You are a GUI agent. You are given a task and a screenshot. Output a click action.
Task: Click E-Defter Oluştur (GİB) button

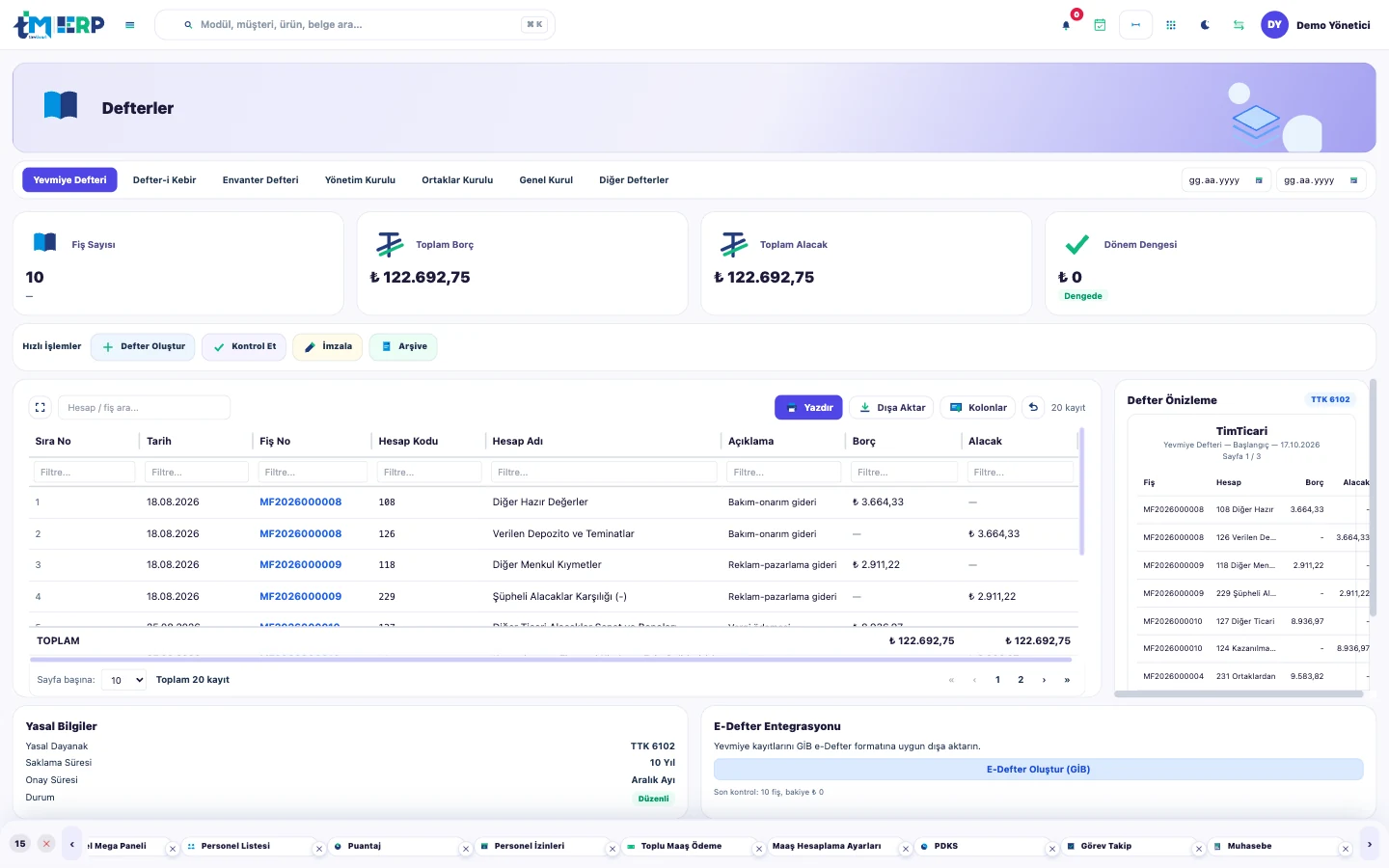tap(1038, 770)
